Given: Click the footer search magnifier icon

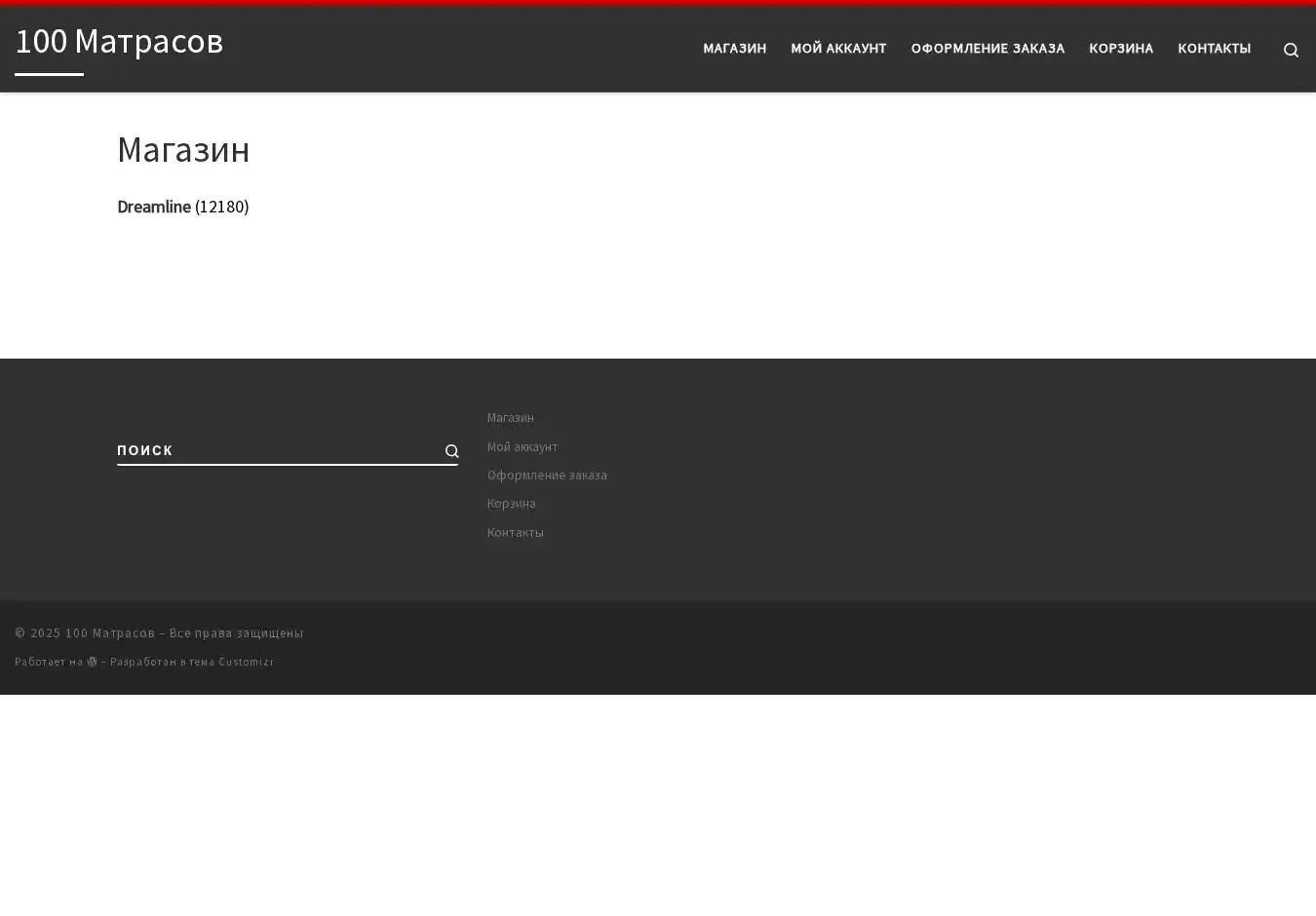Looking at the screenshot, I should coord(451,451).
